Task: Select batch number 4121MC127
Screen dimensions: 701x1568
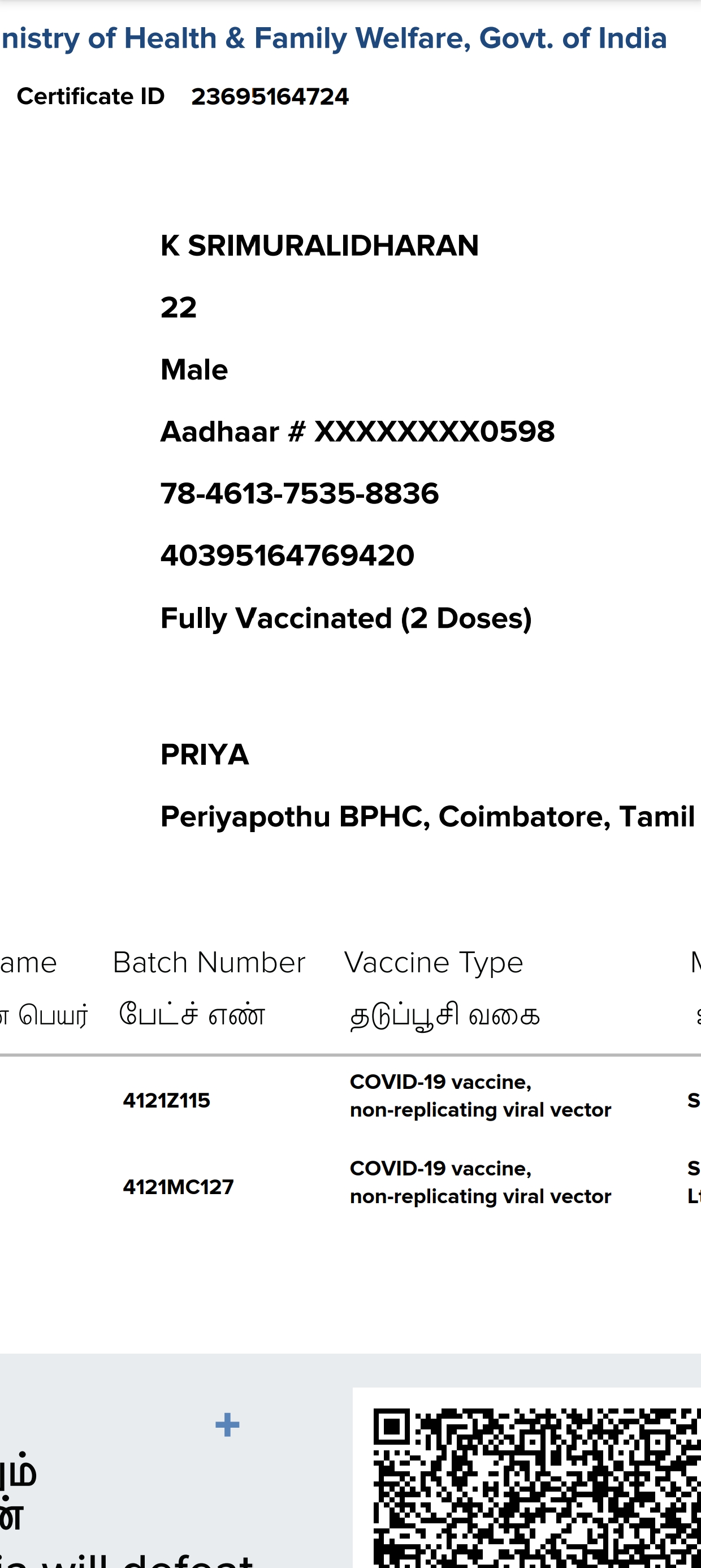Action: click(178, 1187)
